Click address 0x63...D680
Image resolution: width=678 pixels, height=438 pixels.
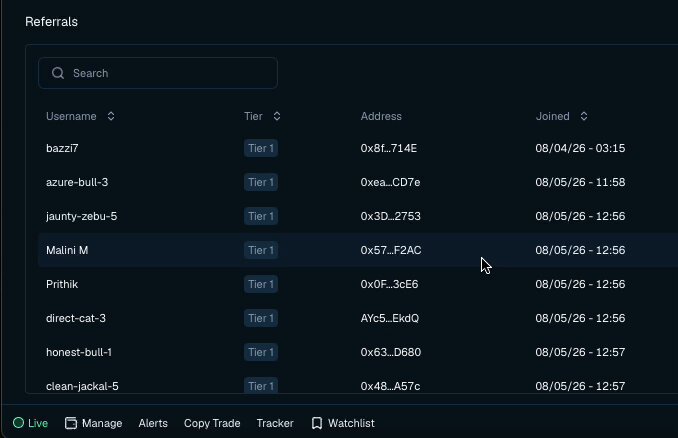pyautogui.click(x=391, y=352)
